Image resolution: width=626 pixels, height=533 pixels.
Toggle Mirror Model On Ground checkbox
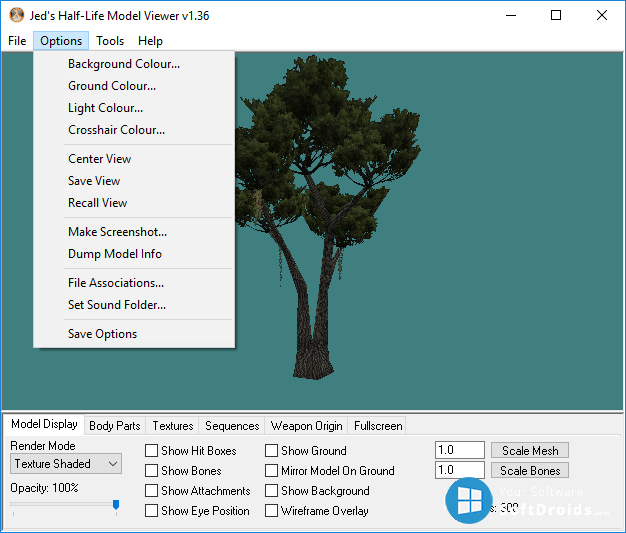click(271, 471)
